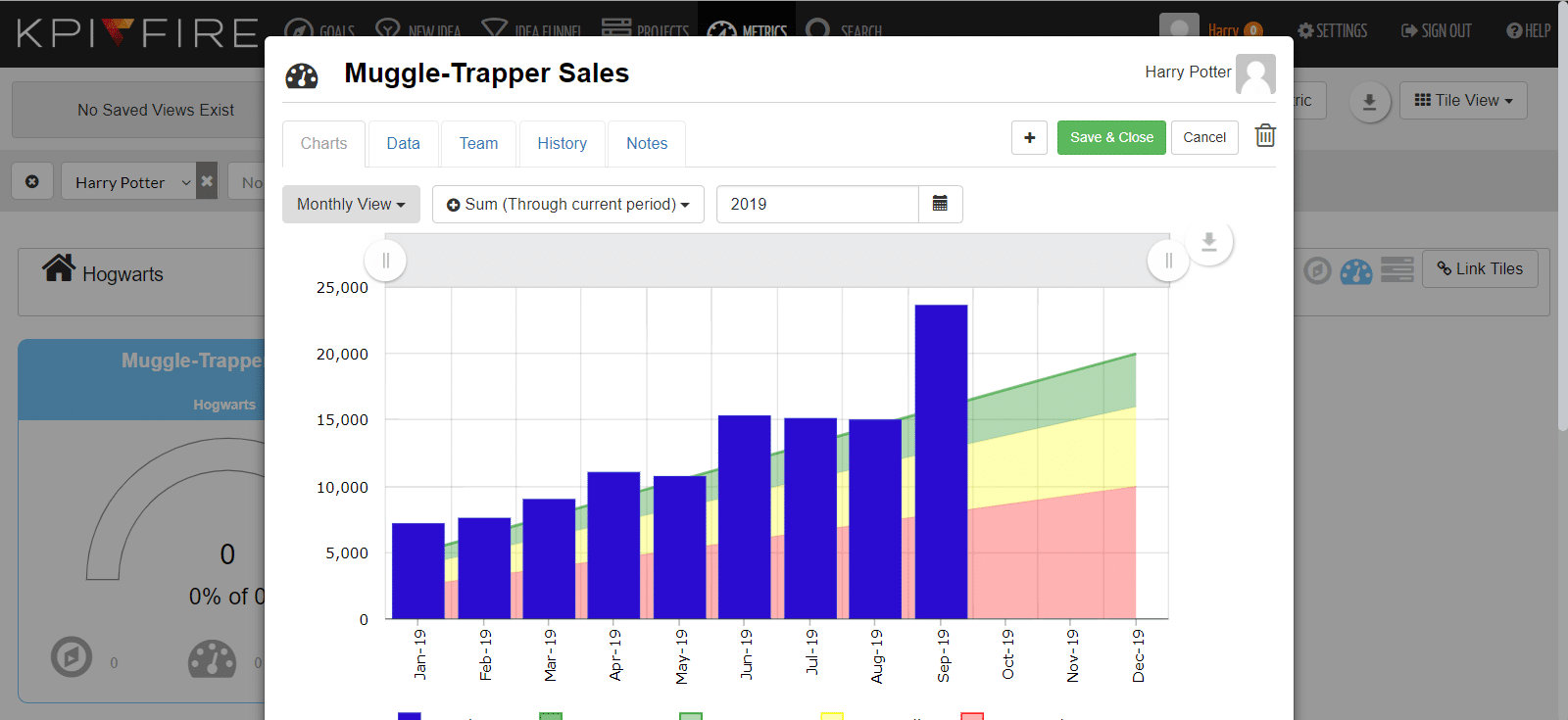Click the left chart range slider handle
The image size is (1568, 720).
385,261
